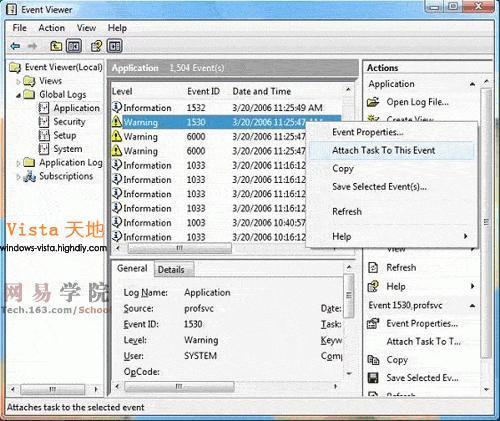The width and height of the screenshot is (500, 421).
Task: Click the Up One Level folder icon
Action: tap(56, 46)
